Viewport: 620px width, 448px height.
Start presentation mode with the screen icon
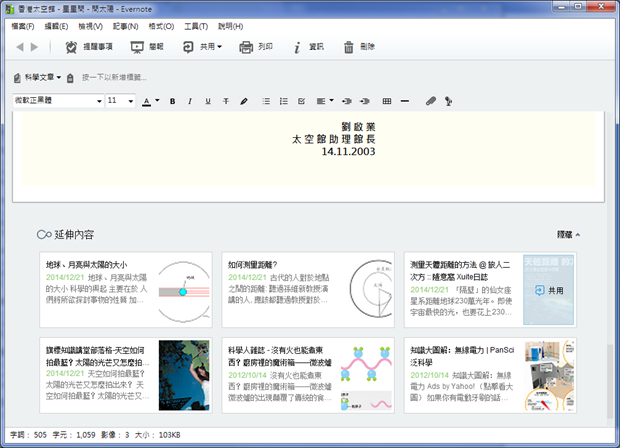(137, 47)
